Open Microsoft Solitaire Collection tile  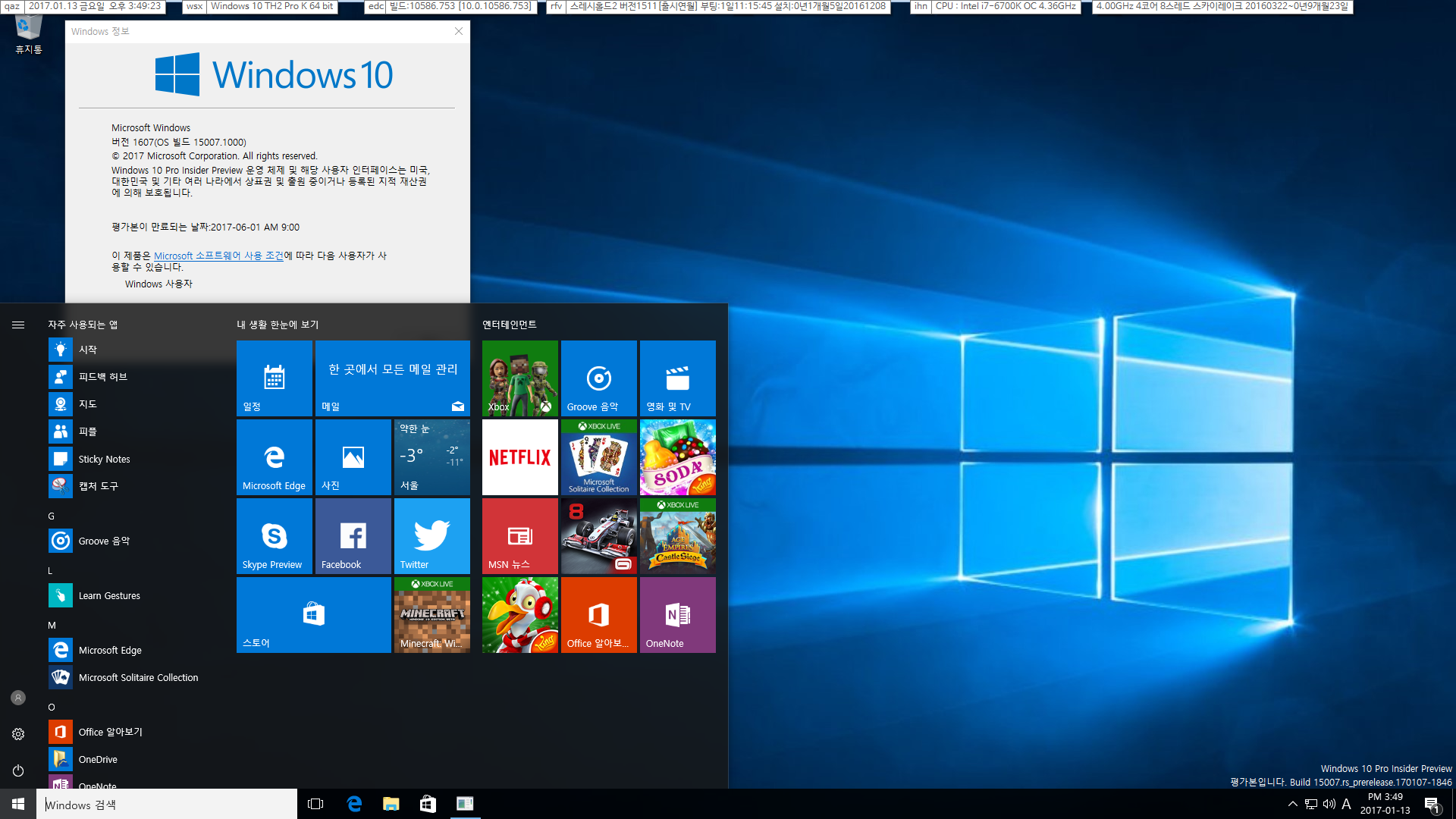[x=599, y=457]
